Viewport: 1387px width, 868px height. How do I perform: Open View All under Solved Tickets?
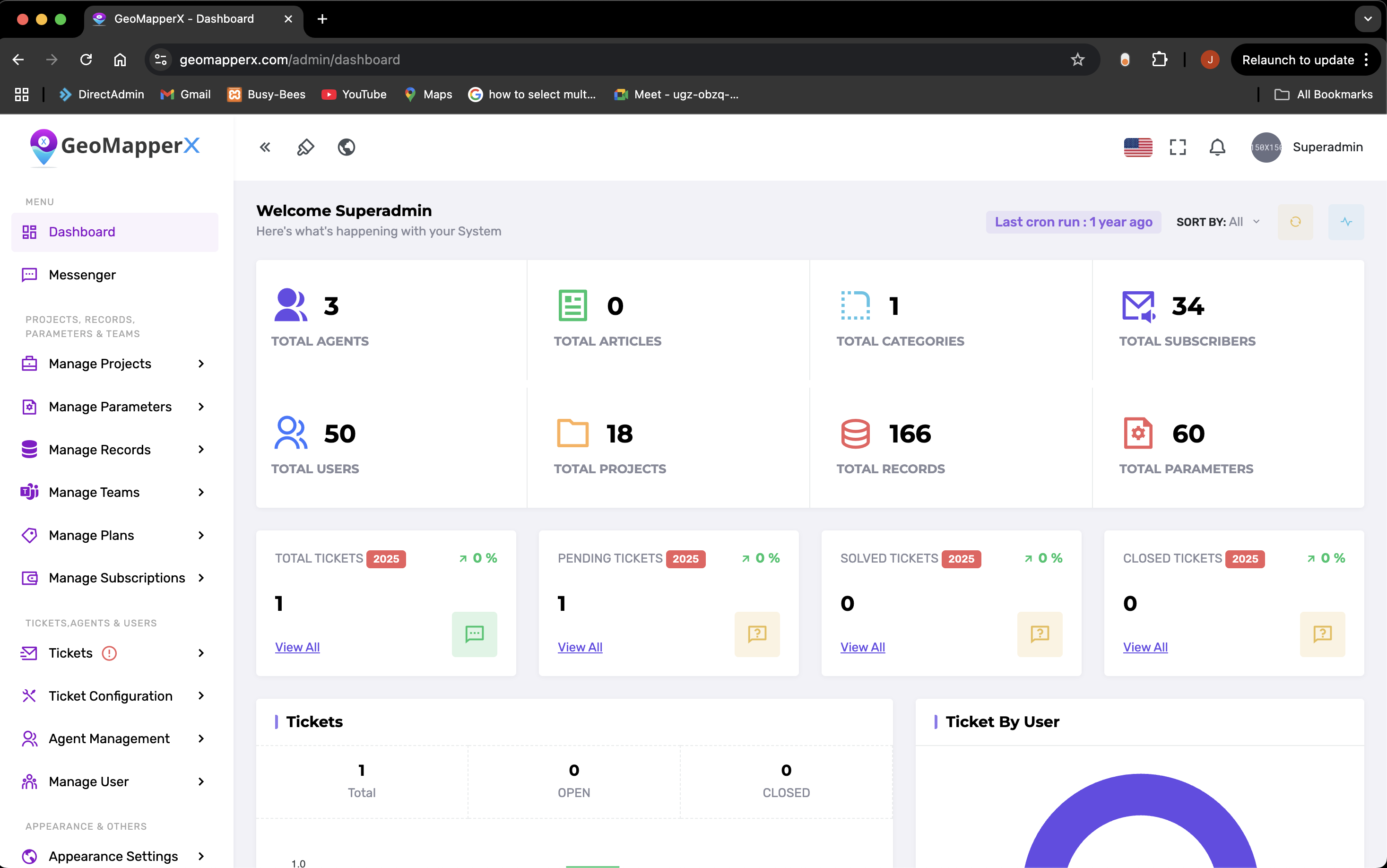tap(862, 648)
